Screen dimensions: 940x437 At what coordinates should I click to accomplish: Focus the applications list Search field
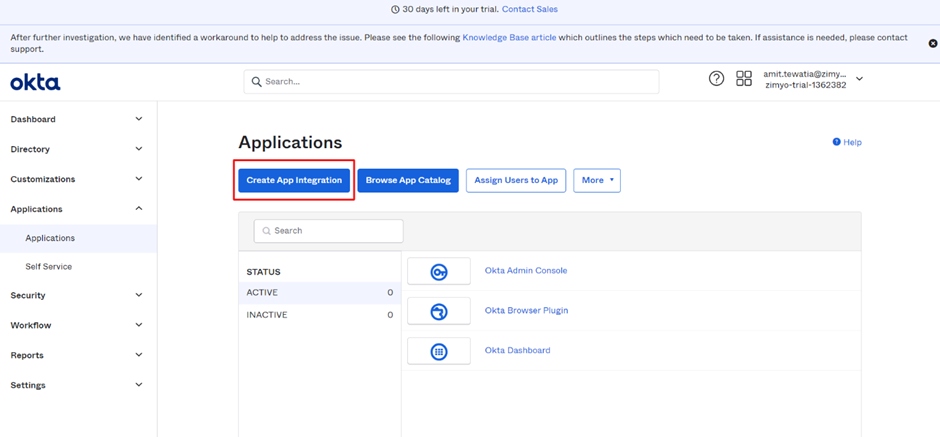(329, 231)
